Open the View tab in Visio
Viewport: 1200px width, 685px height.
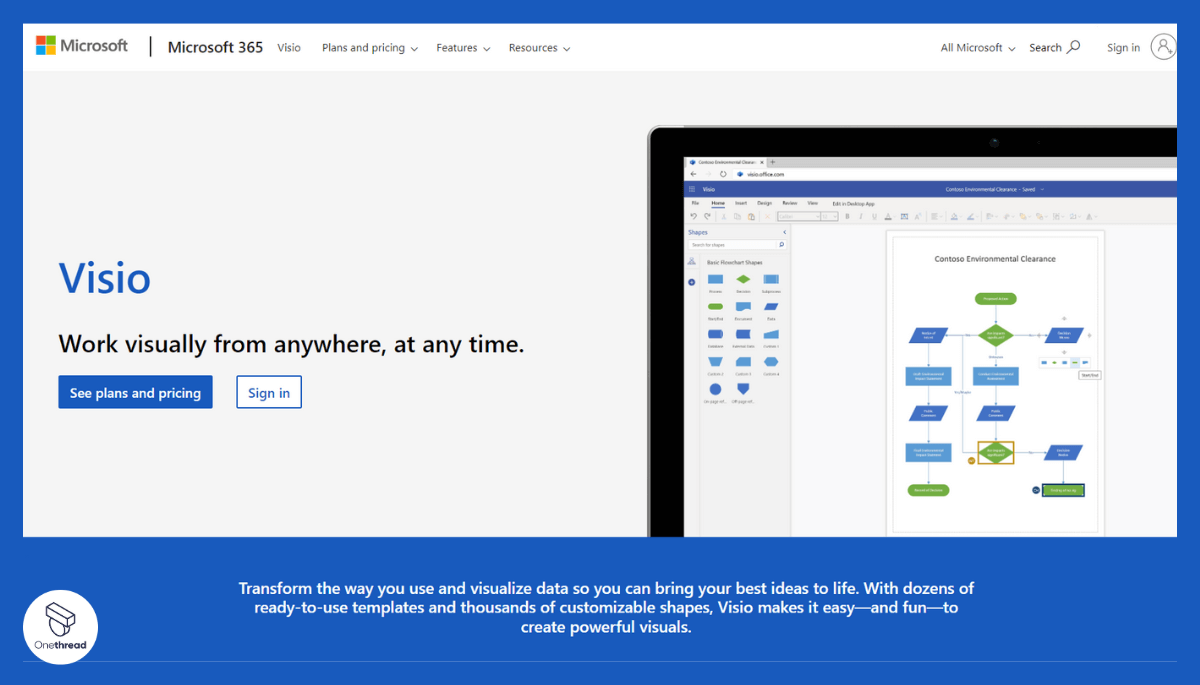point(813,202)
